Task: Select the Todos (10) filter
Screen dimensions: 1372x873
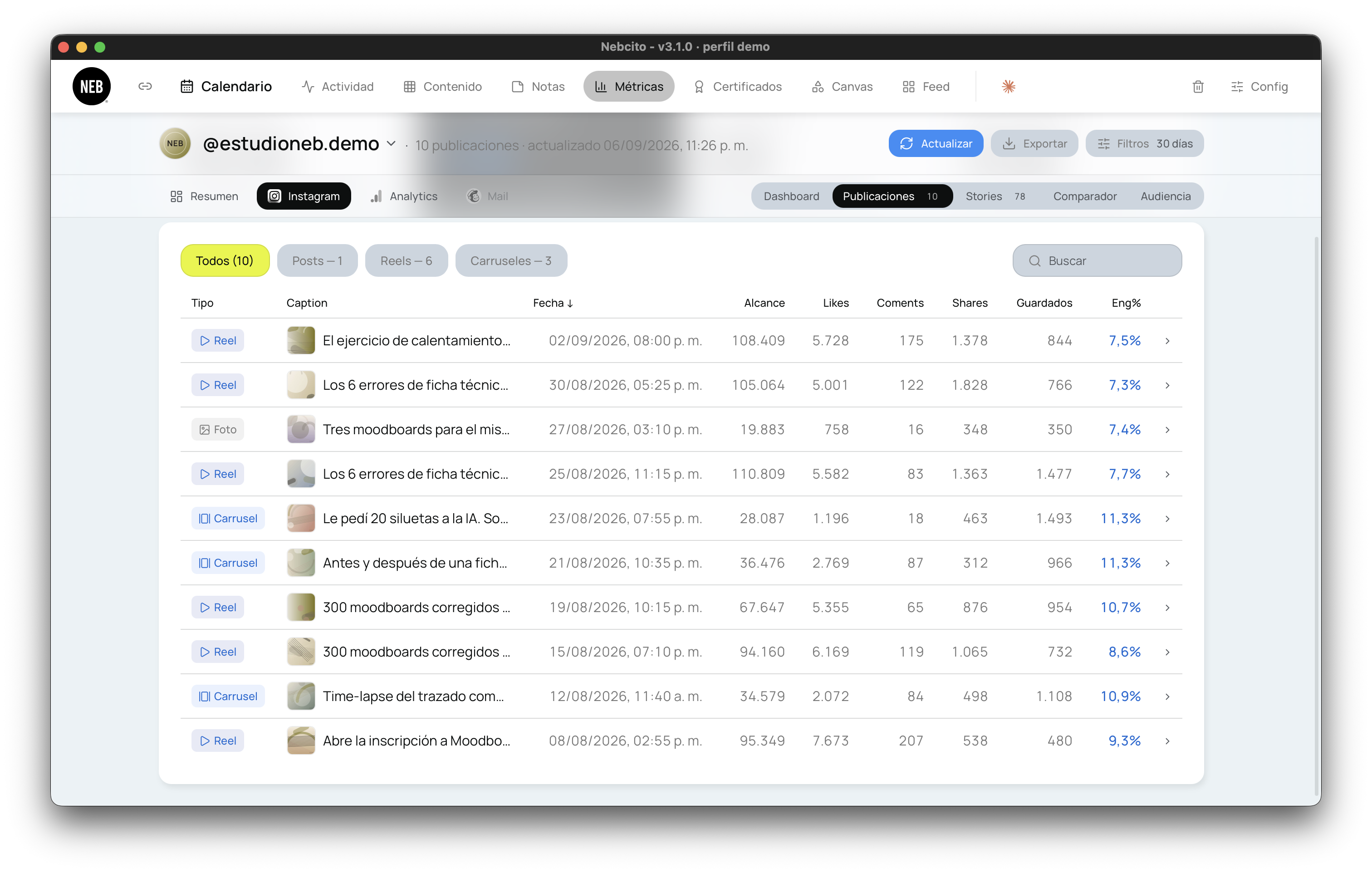Action: coord(225,261)
